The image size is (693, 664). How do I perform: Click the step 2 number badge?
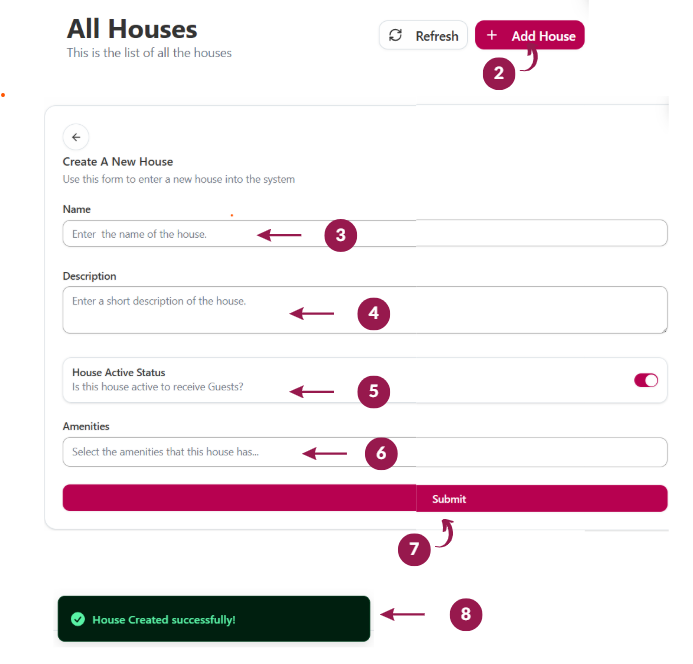499,74
